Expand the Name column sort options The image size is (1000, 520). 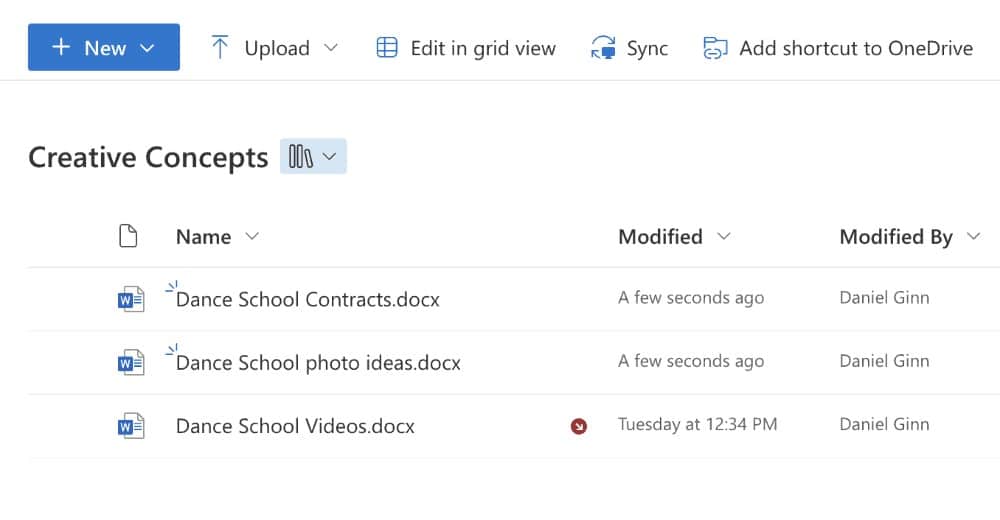point(252,237)
